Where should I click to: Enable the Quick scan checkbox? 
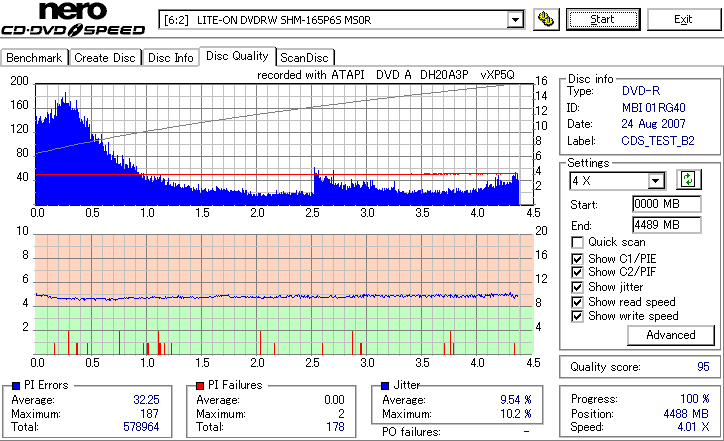[577, 242]
